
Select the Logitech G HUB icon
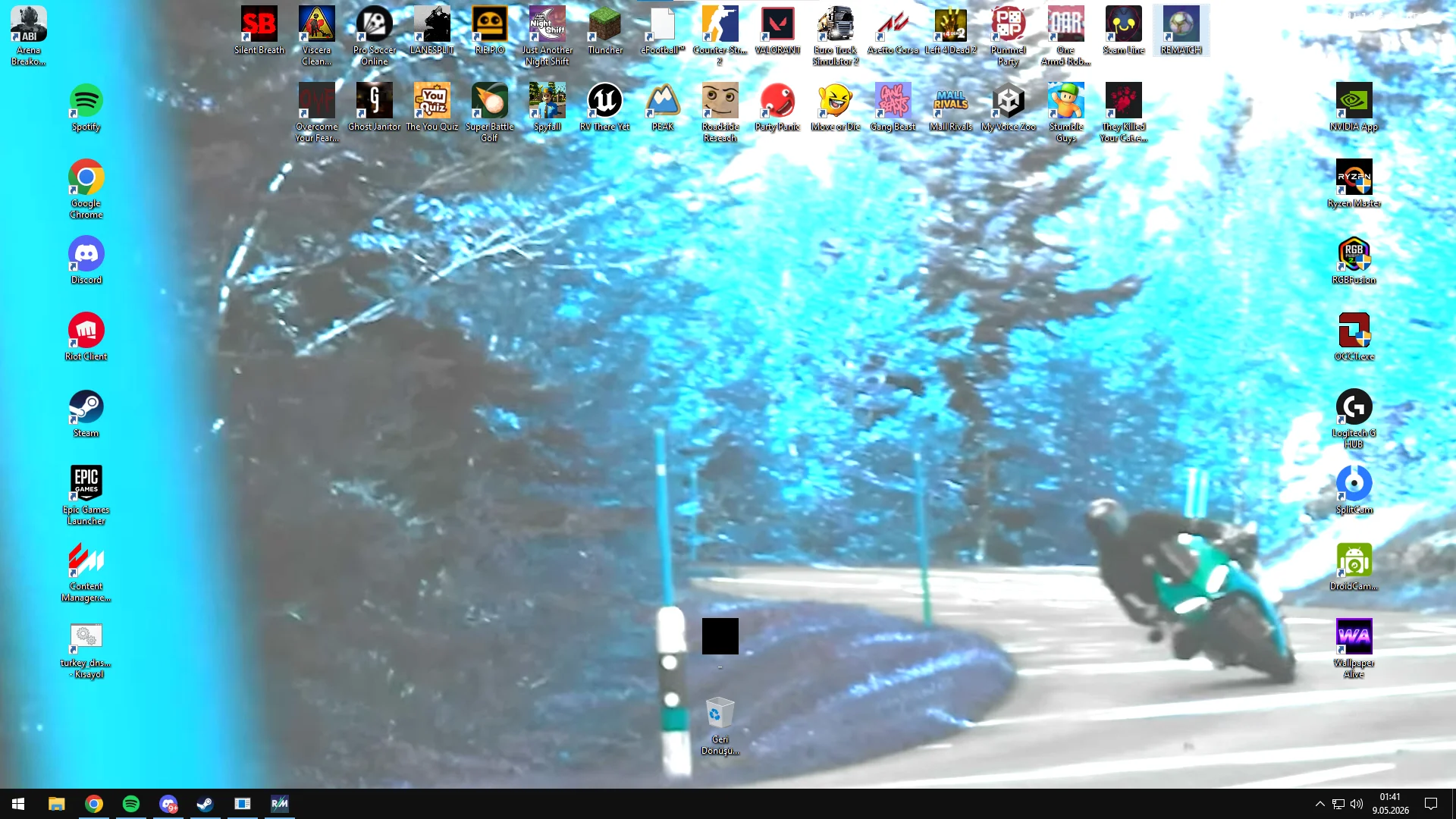[x=1354, y=419]
